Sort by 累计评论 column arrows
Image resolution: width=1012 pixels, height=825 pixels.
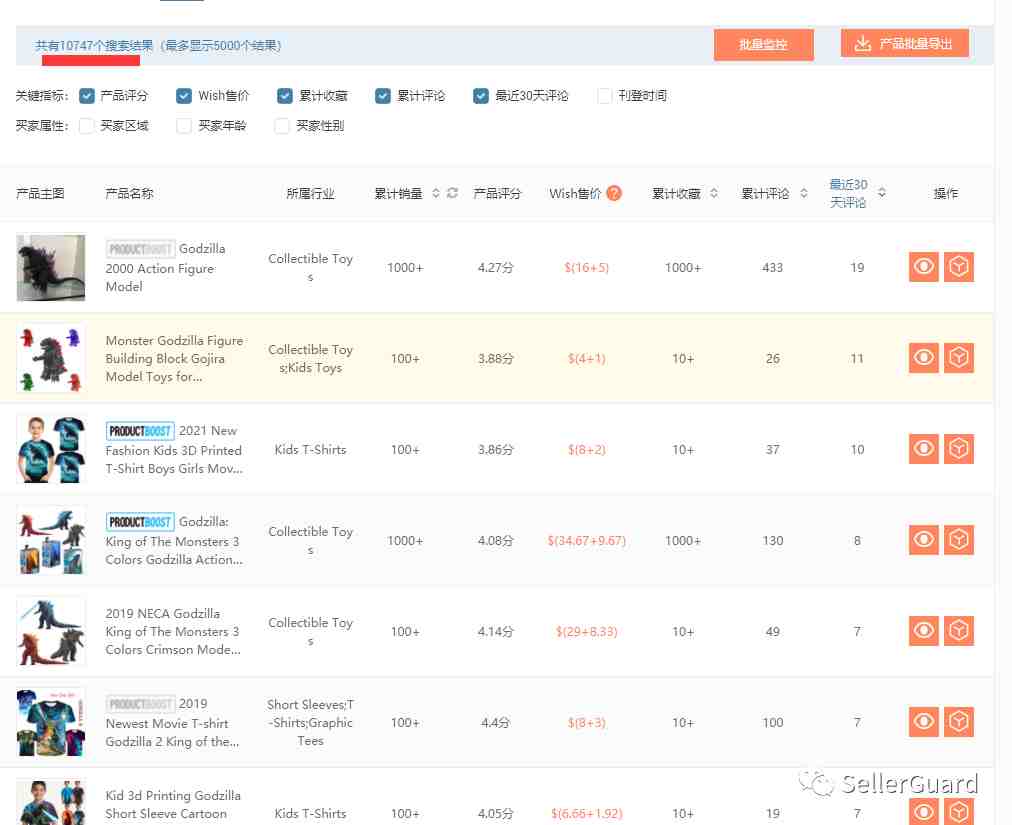click(804, 193)
